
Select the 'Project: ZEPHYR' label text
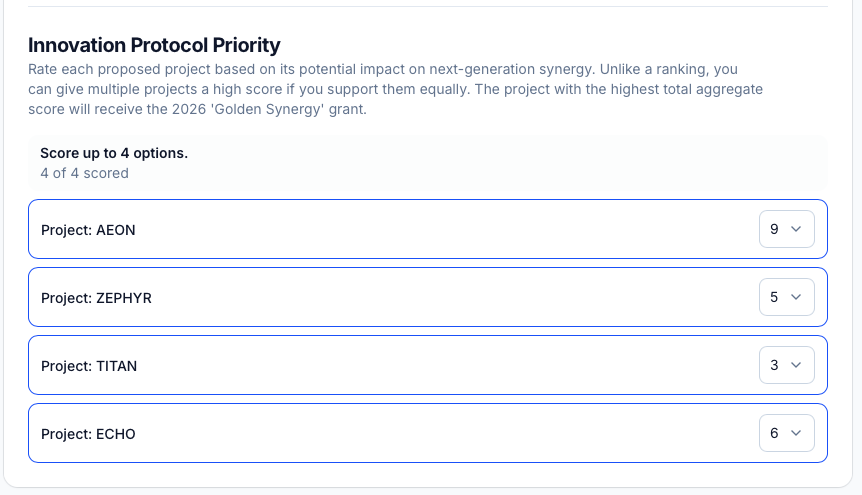click(x=96, y=298)
